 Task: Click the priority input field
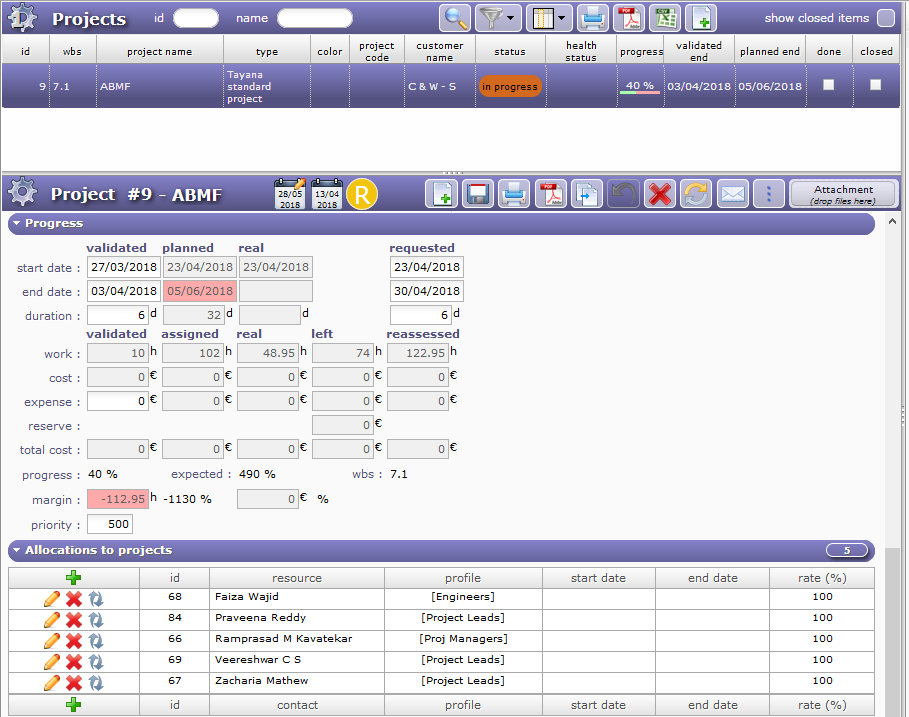(x=109, y=525)
